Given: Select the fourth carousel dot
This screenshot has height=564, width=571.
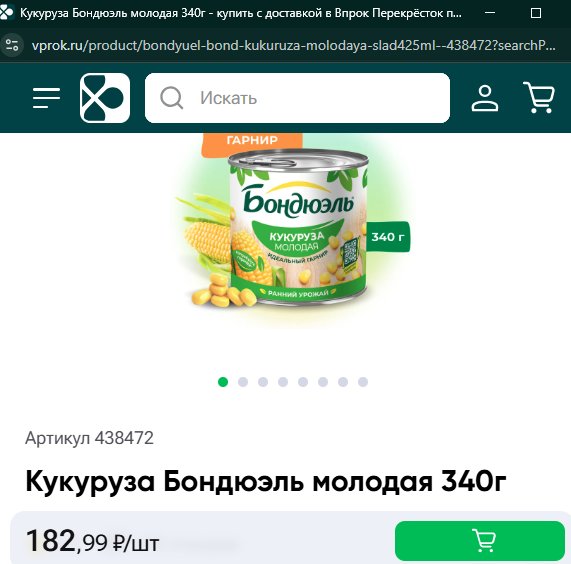Looking at the screenshot, I should pos(283,382).
